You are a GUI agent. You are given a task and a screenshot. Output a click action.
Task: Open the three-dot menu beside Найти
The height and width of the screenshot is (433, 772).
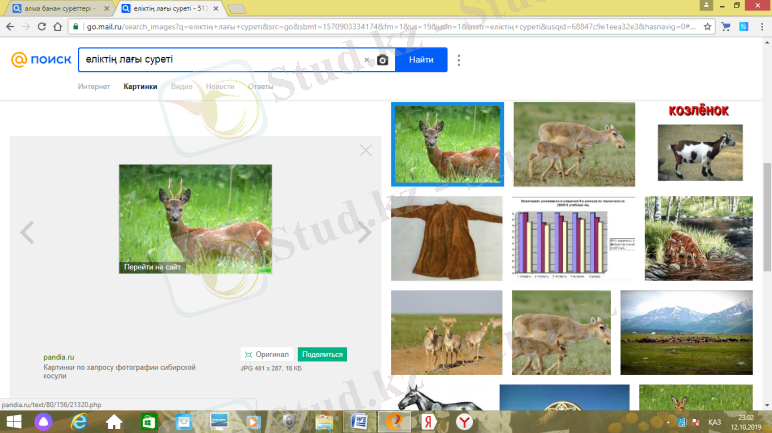(459, 61)
